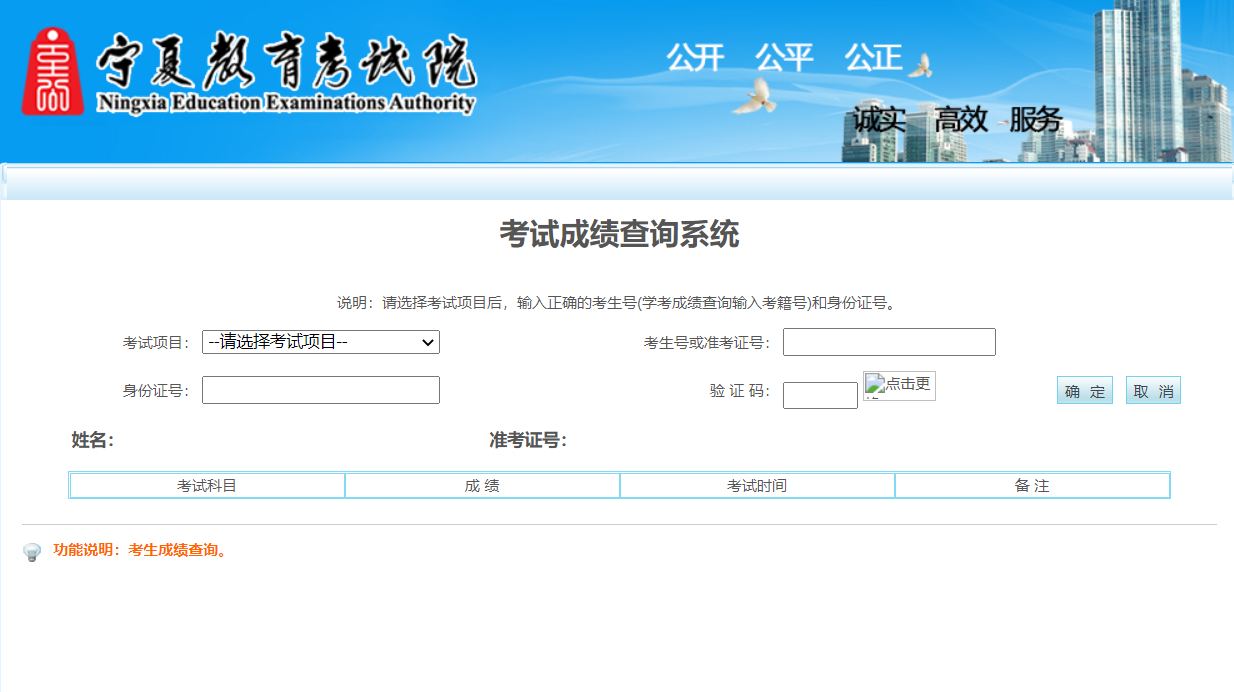
Task: Click the 成绩 column header
Action: point(482,486)
